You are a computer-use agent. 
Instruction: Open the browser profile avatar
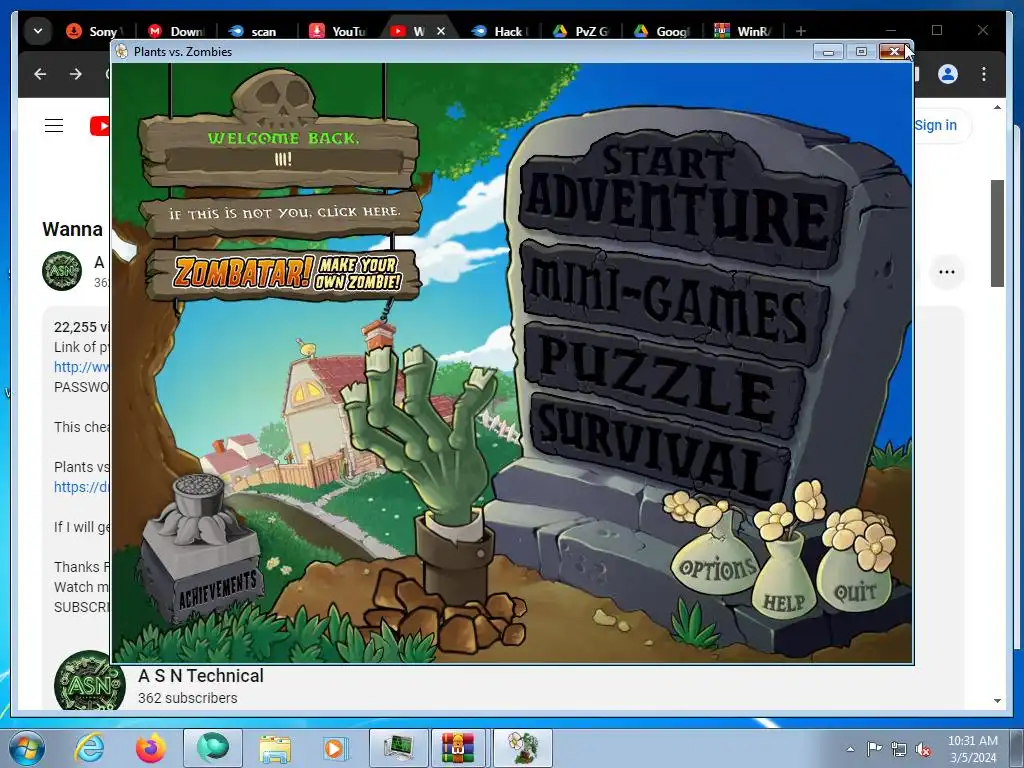pos(948,74)
